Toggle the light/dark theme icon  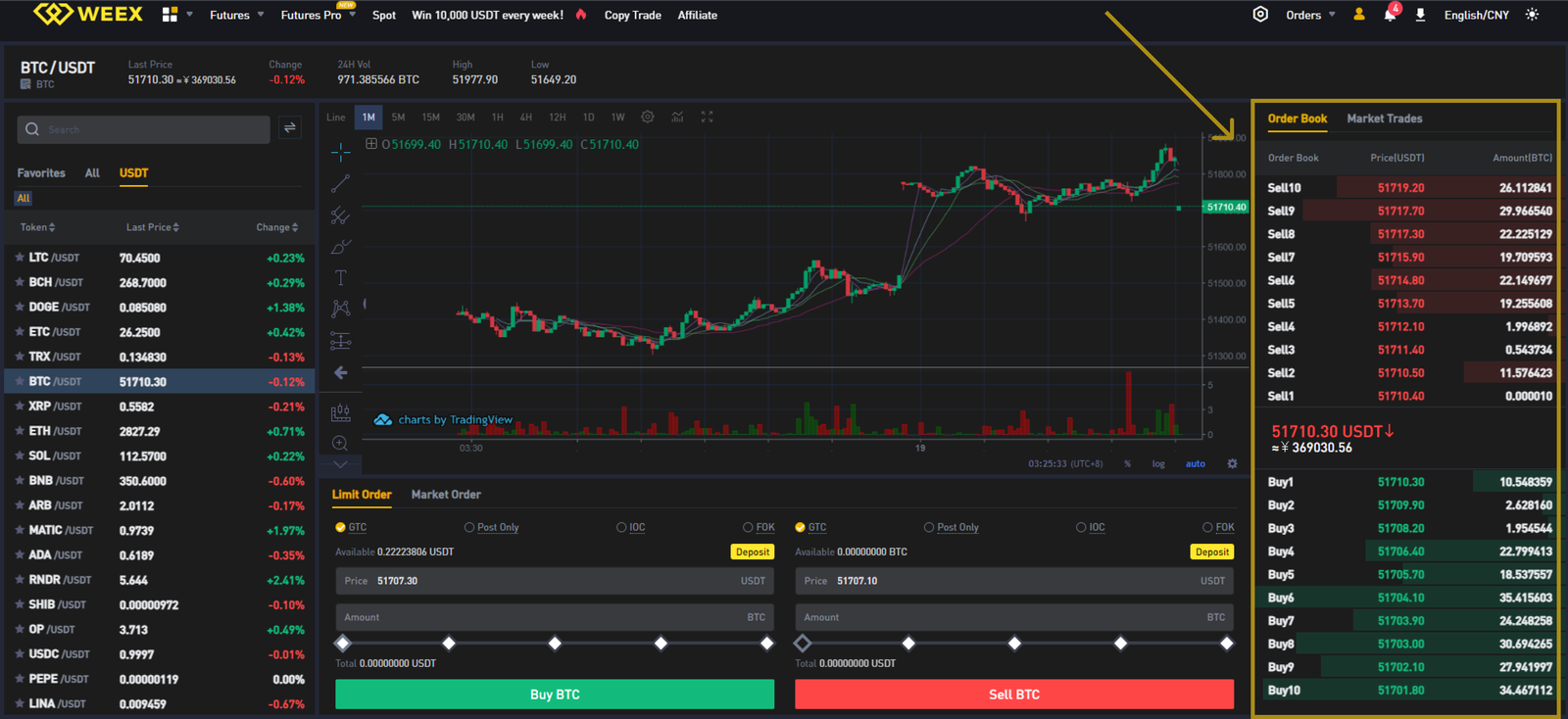pyautogui.click(x=1533, y=15)
